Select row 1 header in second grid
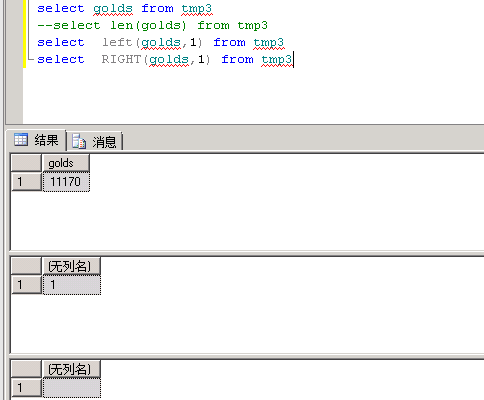The image size is (484, 400). tap(26, 285)
